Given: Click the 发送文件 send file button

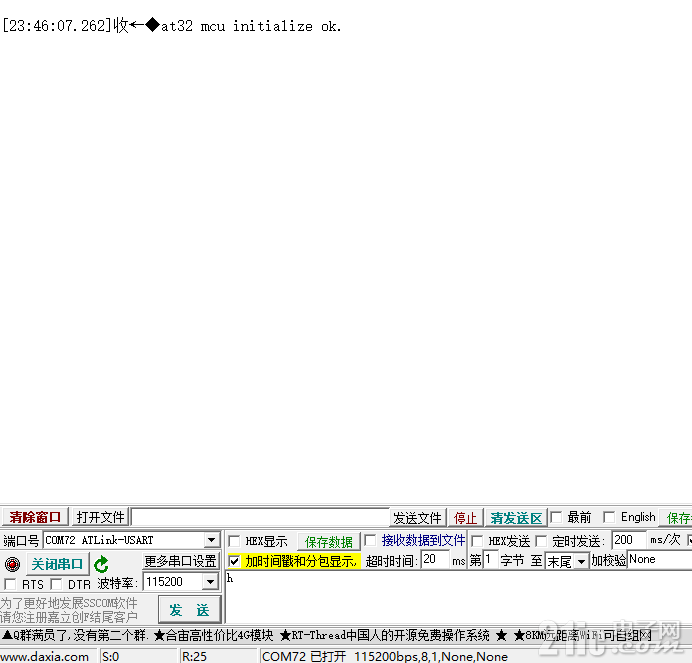Looking at the screenshot, I should tap(417, 517).
